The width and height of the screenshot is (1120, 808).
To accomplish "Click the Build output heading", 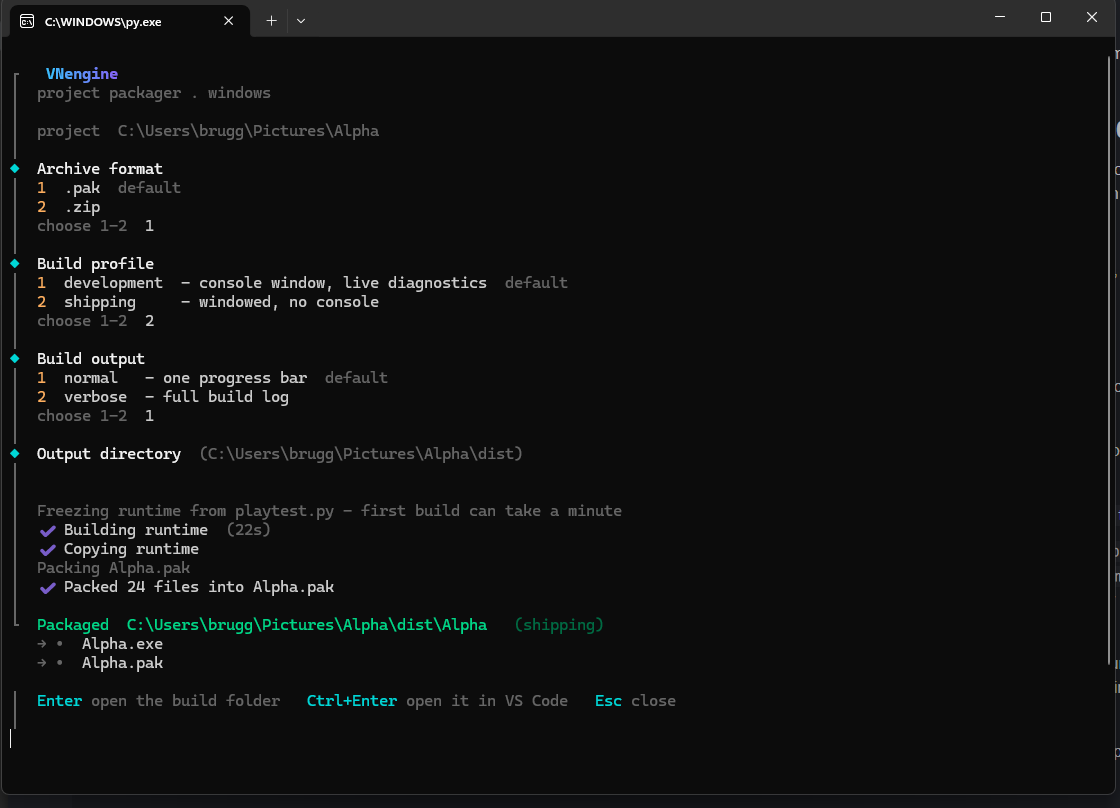I will pyautogui.click(x=91, y=359).
